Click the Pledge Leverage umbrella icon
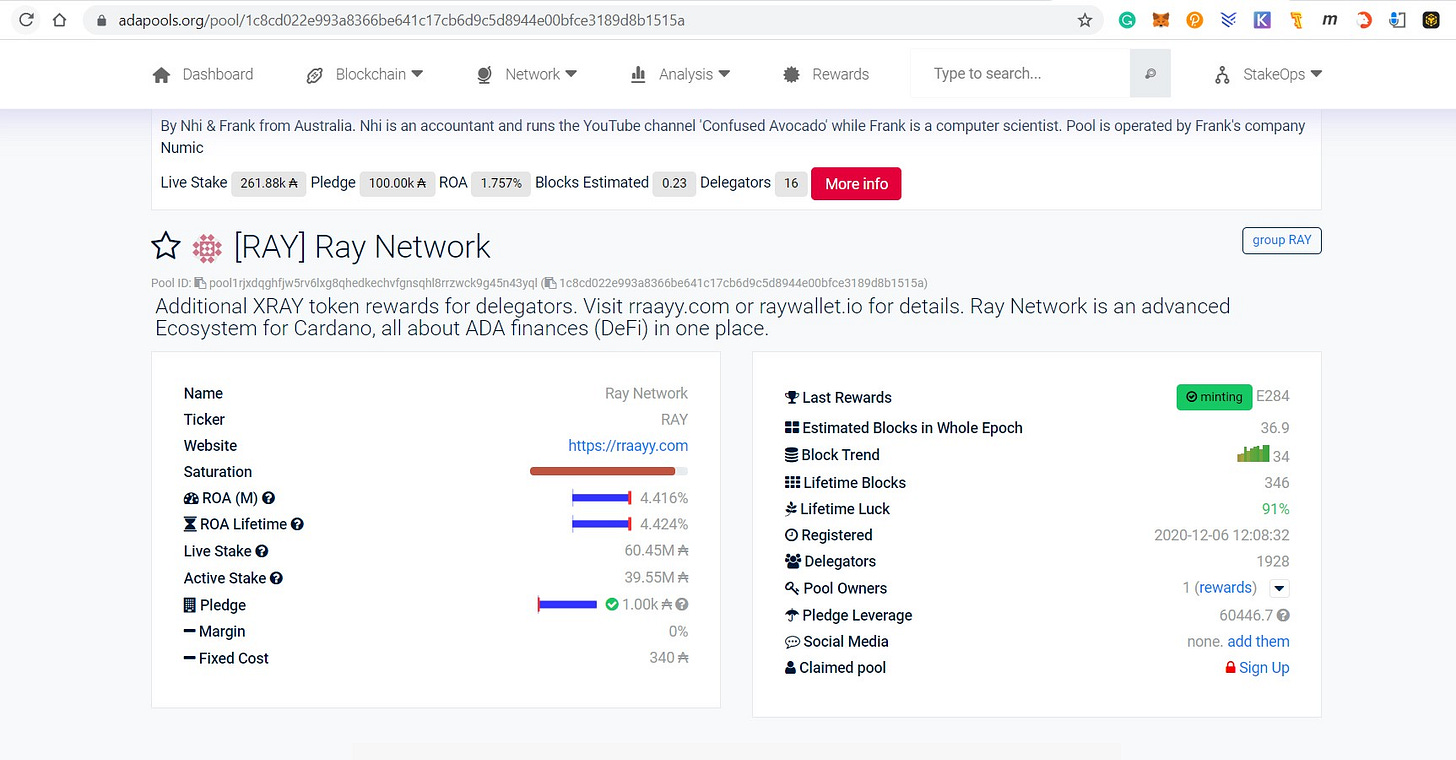 (793, 615)
